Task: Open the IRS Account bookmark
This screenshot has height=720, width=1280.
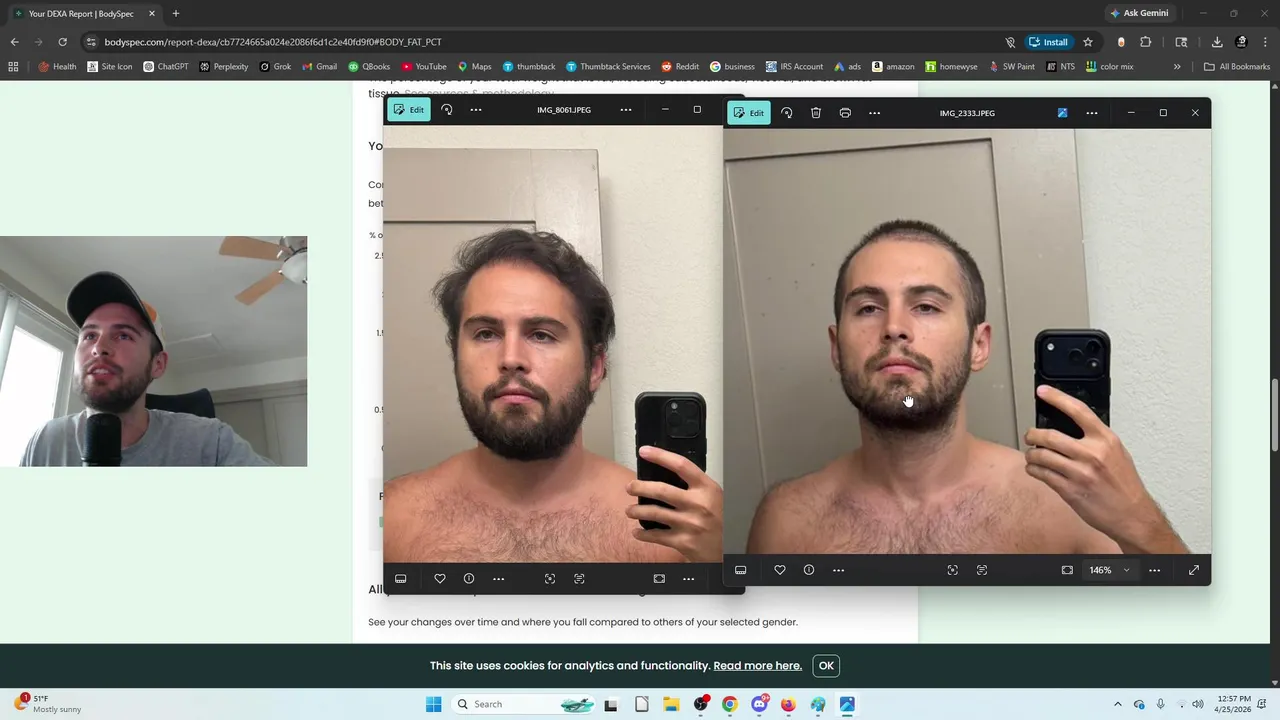Action: 794,67
